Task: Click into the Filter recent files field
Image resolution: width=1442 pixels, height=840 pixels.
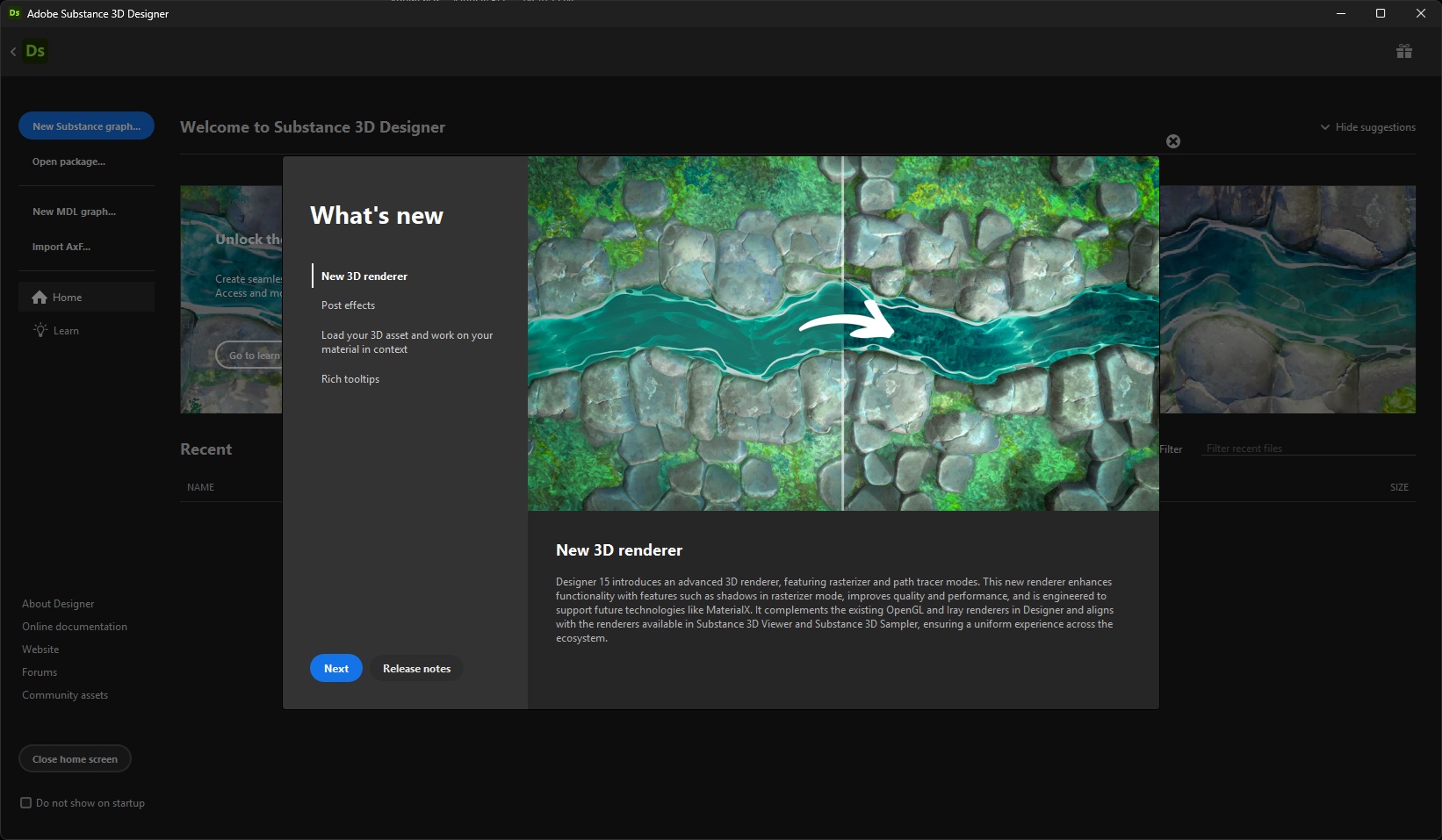Action: [x=1307, y=449]
